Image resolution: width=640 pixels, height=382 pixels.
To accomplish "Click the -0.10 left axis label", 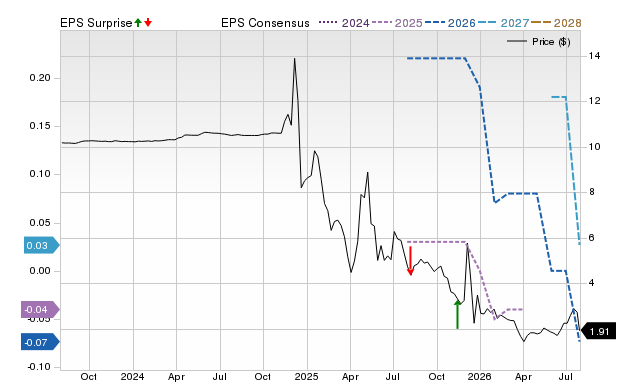I will coord(39,366).
